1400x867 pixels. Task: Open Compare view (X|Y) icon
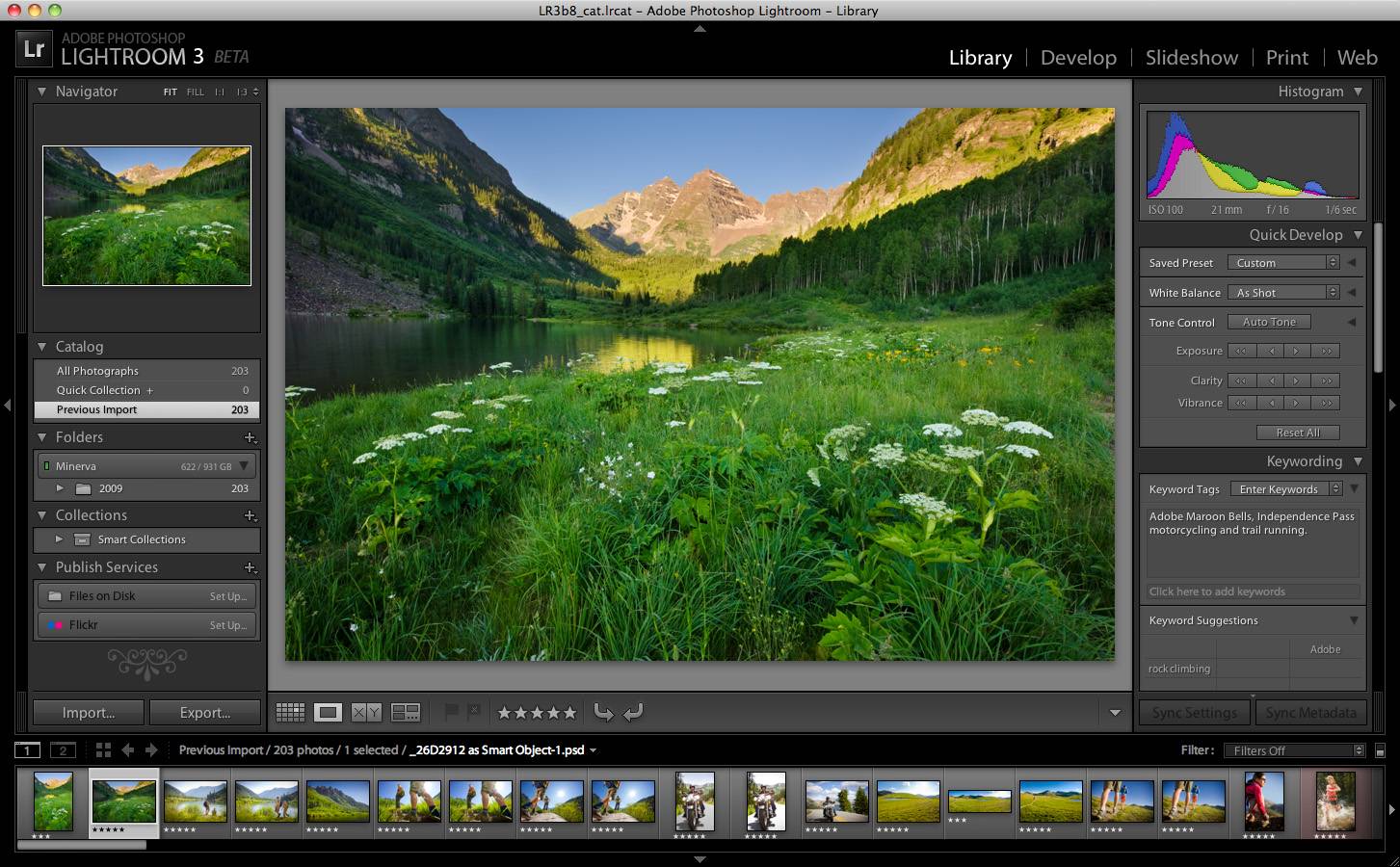coord(366,713)
